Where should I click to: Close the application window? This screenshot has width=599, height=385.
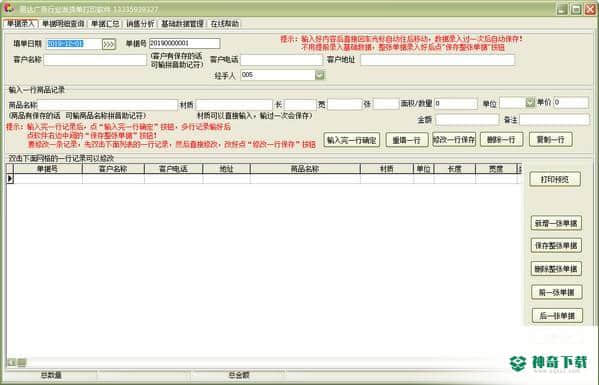pyautogui.click(x=590, y=9)
